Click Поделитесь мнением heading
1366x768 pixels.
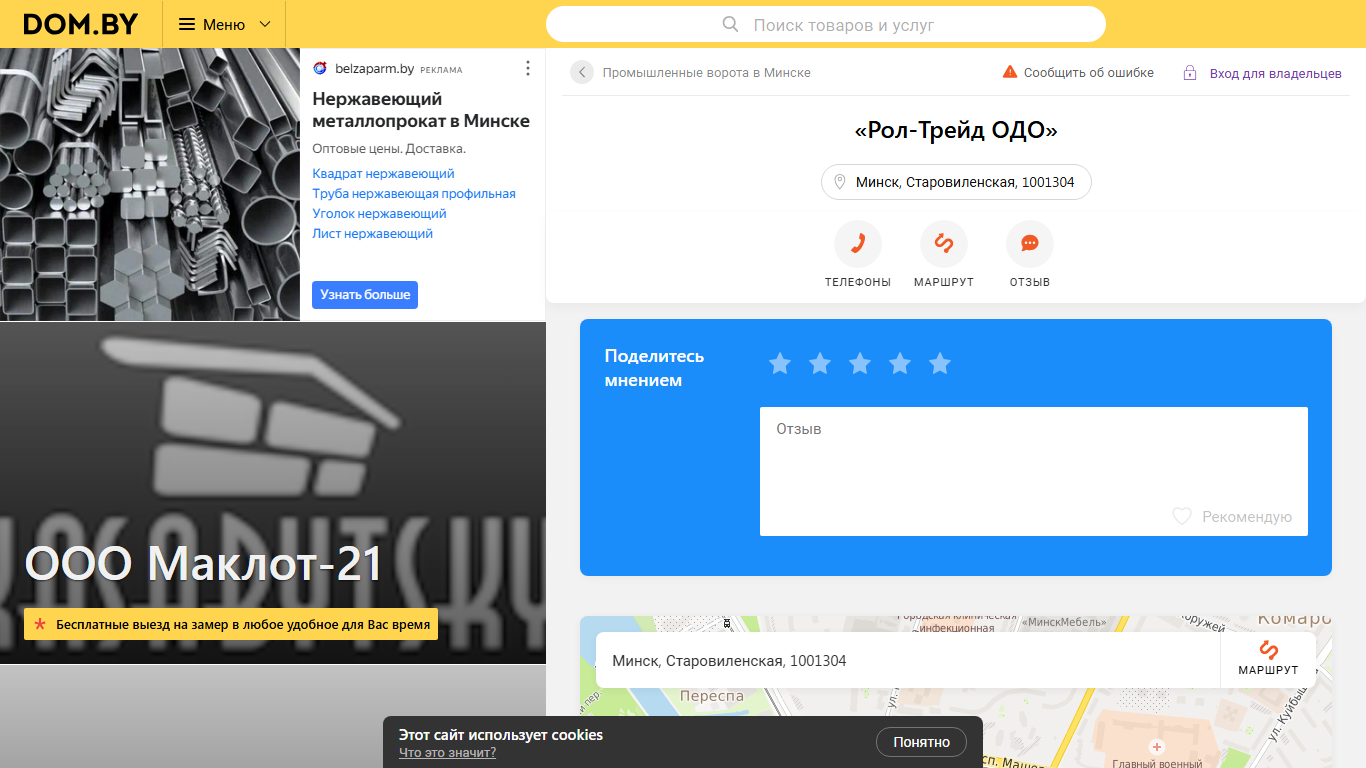tap(654, 368)
